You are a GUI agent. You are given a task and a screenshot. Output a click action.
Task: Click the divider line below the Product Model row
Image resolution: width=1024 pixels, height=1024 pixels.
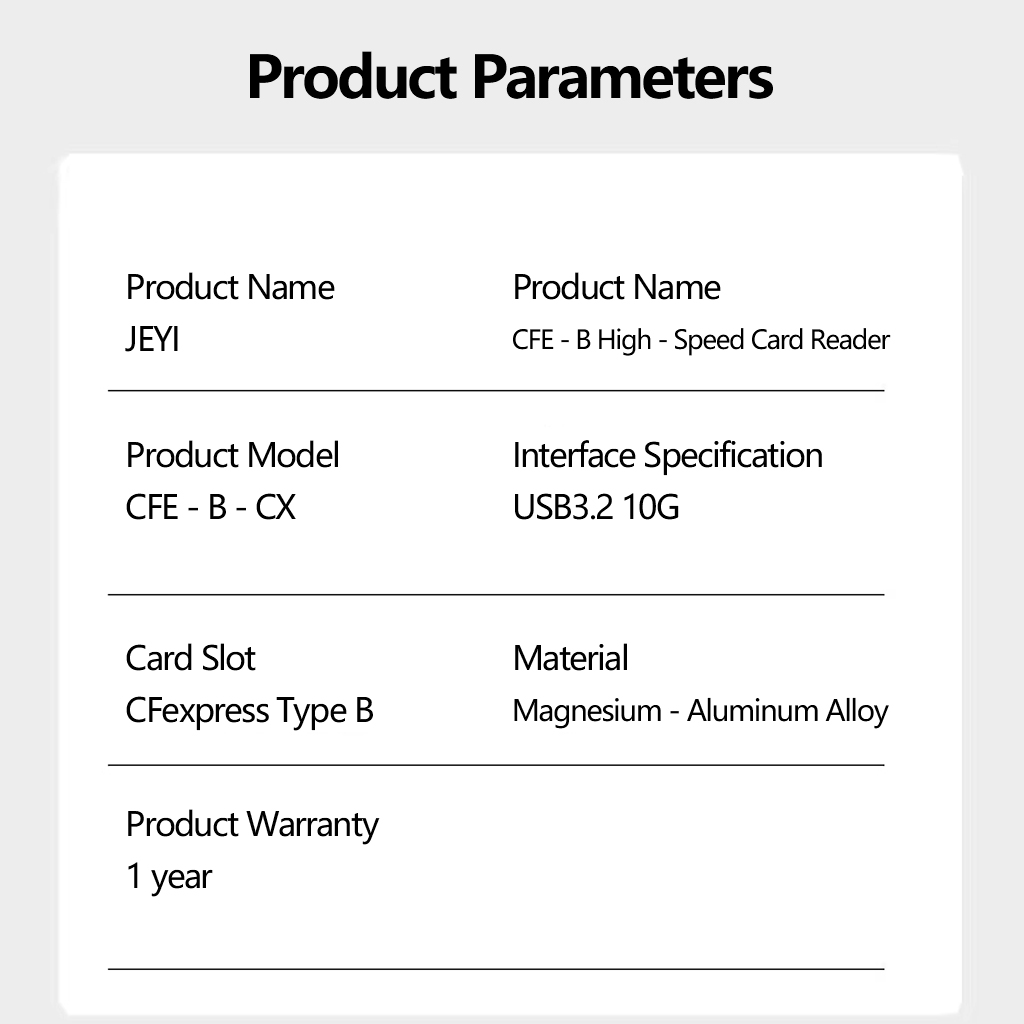click(x=496, y=594)
